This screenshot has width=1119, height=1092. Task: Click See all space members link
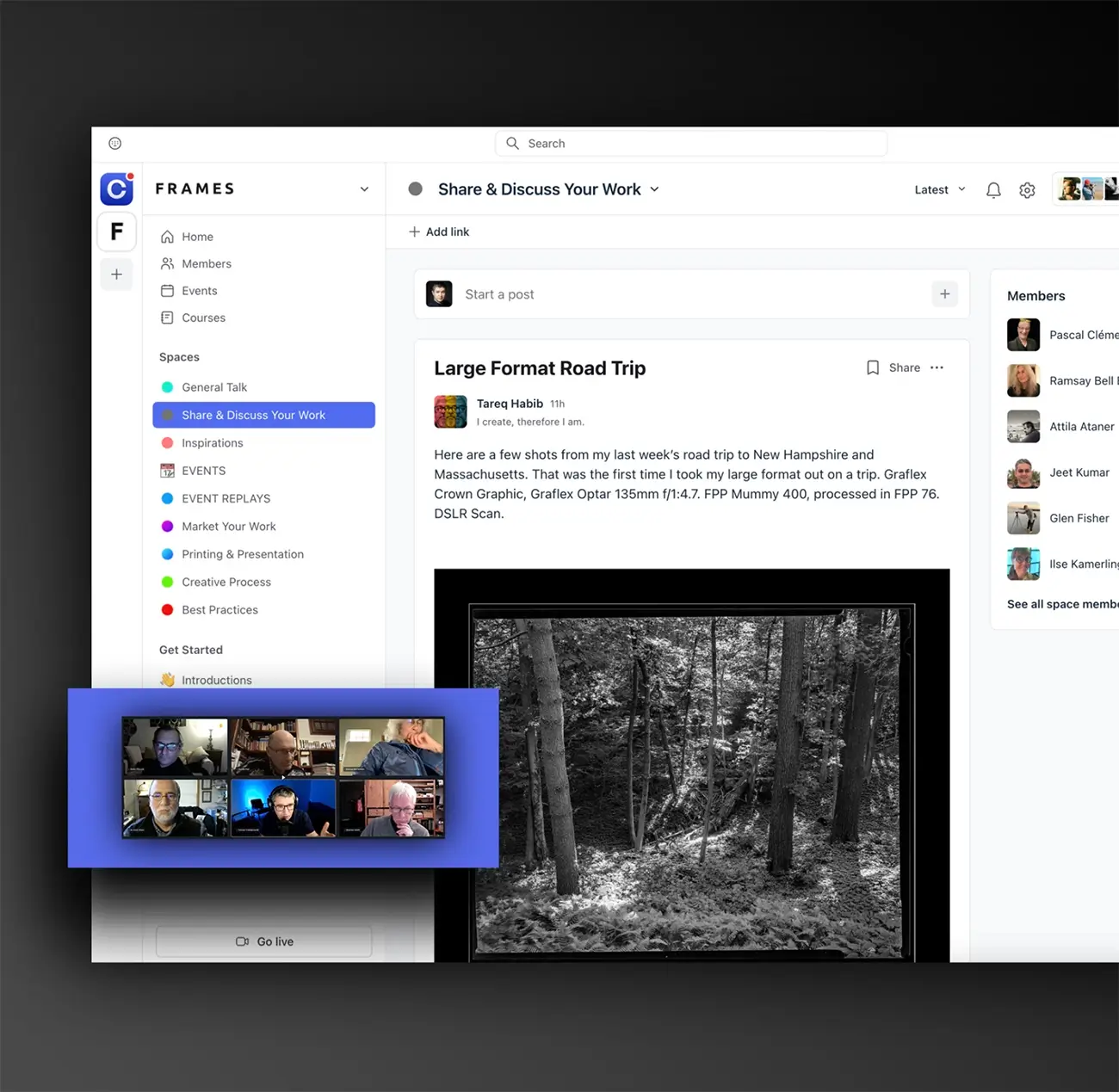pyautogui.click(x=1063, y=604)
